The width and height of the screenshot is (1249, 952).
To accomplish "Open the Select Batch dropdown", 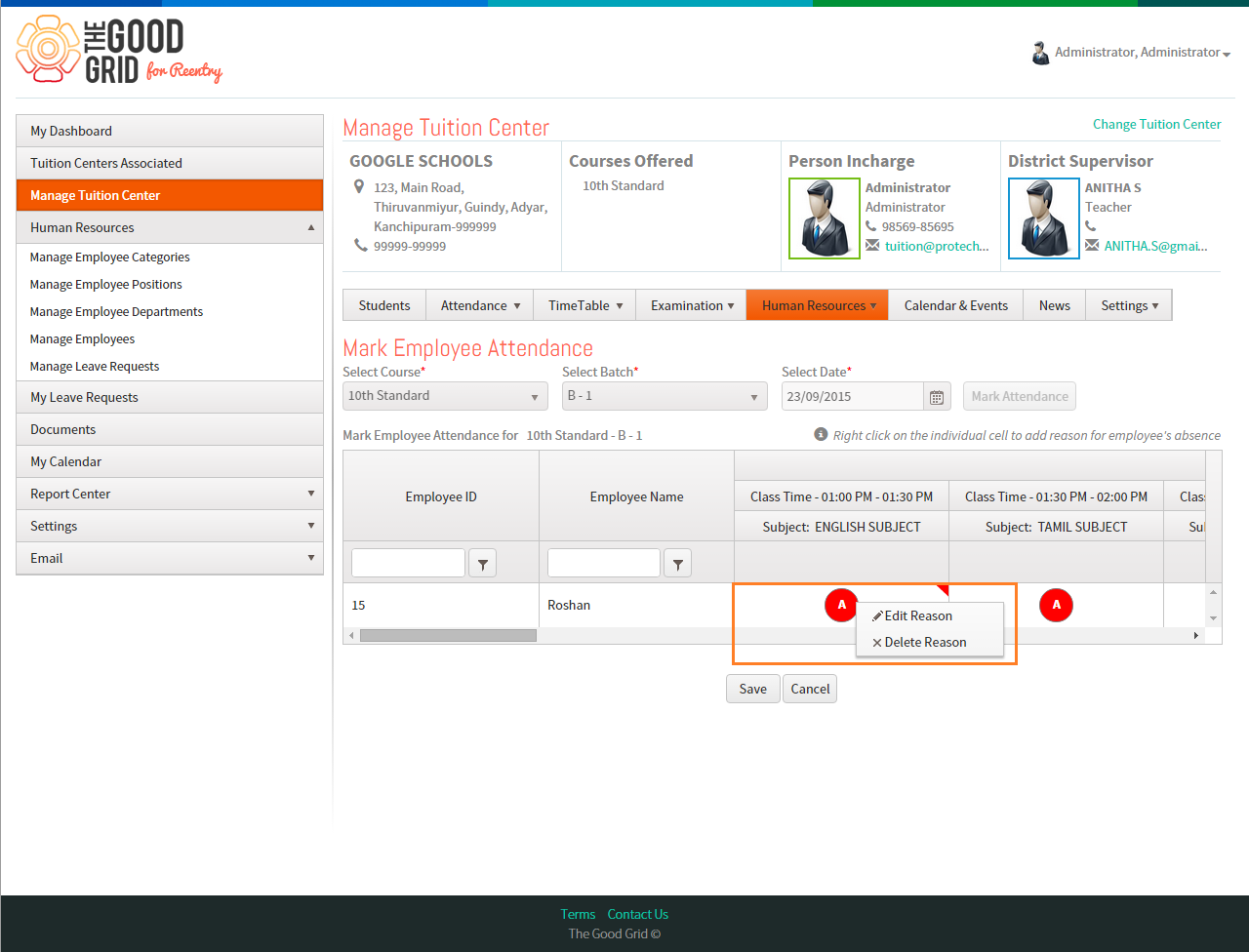I will [x=665, y=396].
